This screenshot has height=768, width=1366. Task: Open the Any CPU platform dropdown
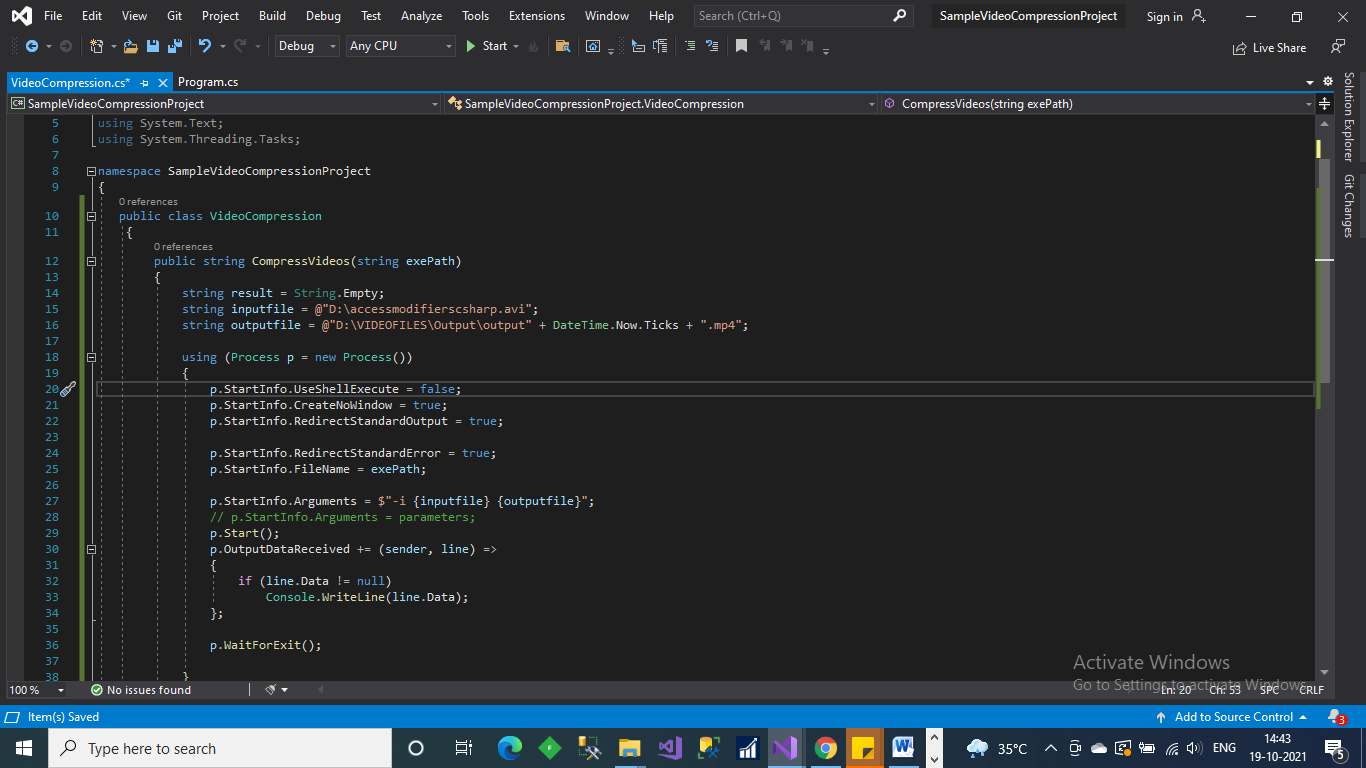click(400, 46)
